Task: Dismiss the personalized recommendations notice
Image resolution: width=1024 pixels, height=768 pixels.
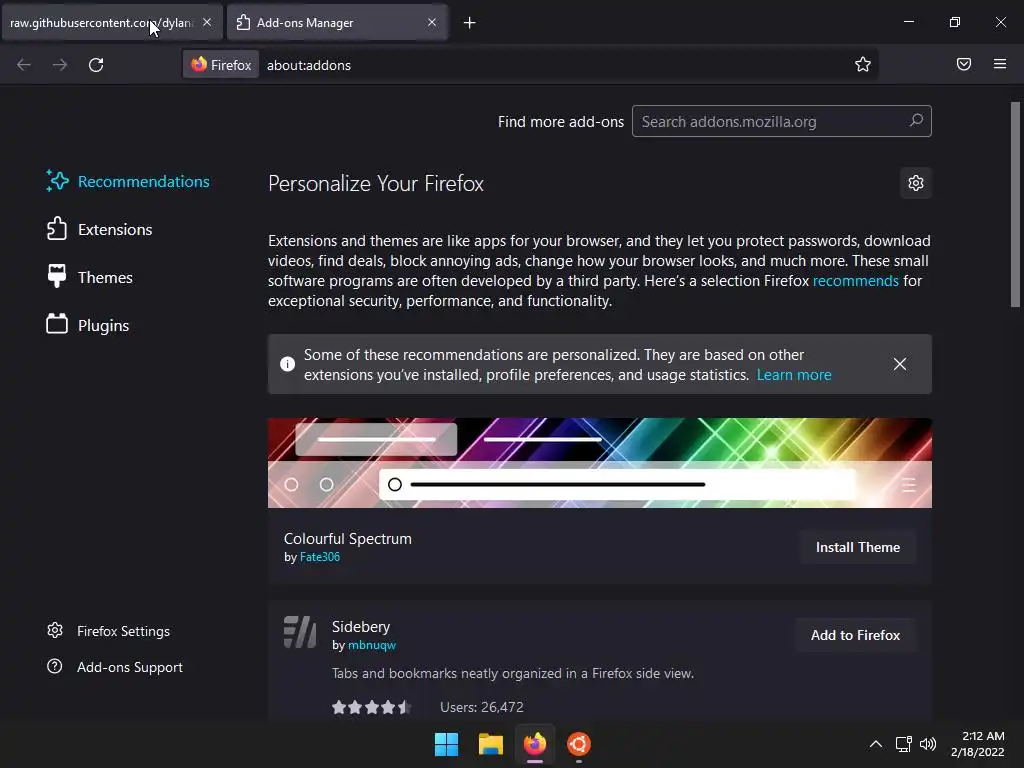Action: [x=900, y=364]
